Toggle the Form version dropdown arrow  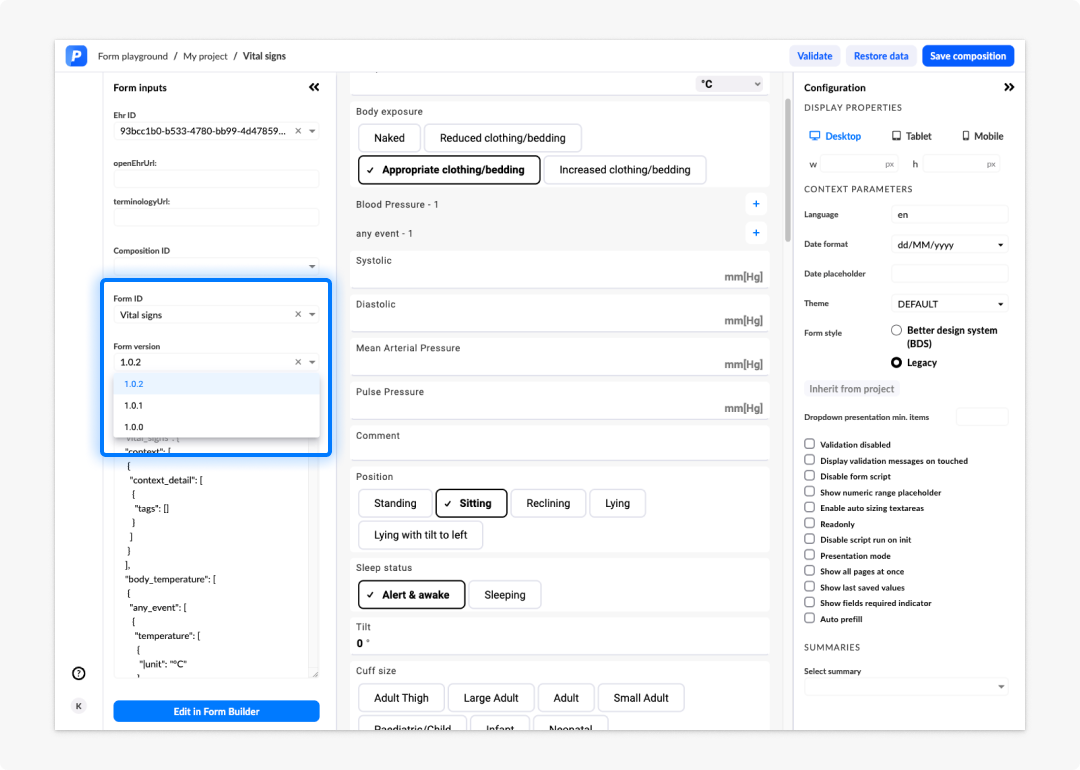pos(312,362)
